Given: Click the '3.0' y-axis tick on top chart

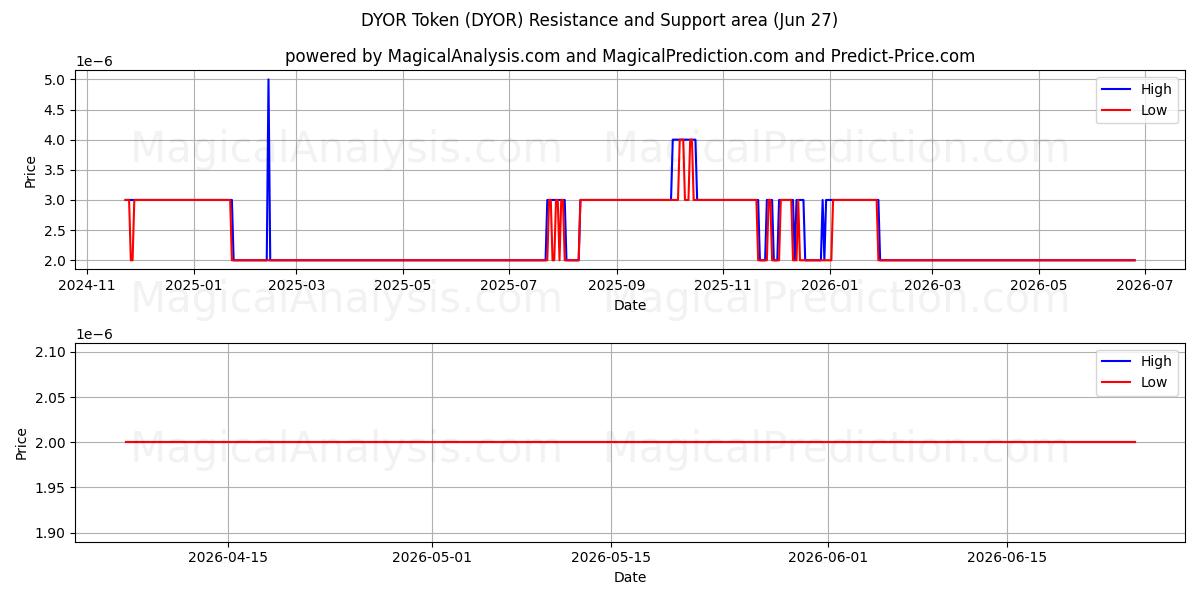Looking at the screenshot, I should point(57,200).
